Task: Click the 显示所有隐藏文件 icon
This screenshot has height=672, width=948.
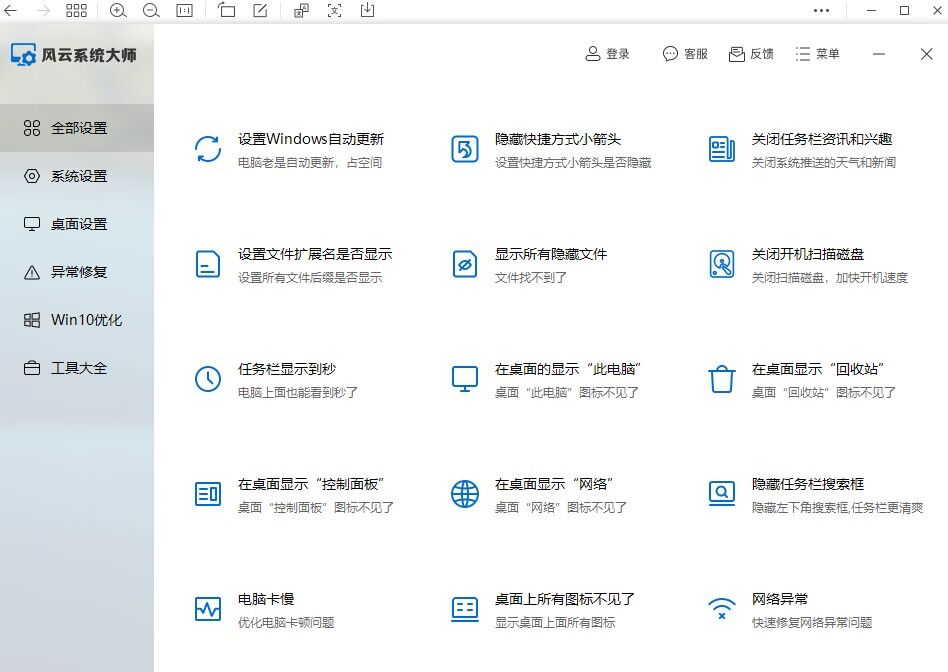Action: 464,264
